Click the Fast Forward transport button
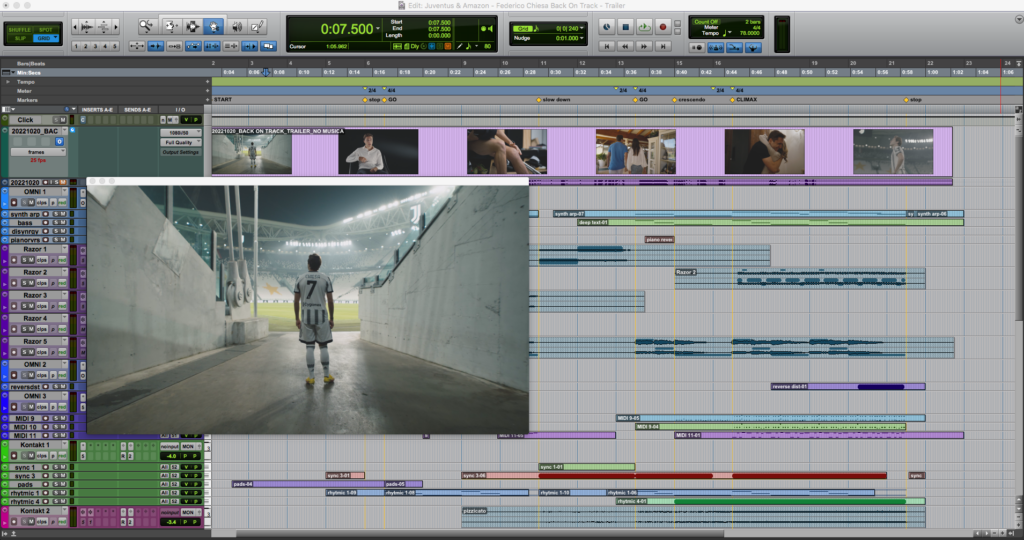The image size is (1024, 540). [644, 46]
